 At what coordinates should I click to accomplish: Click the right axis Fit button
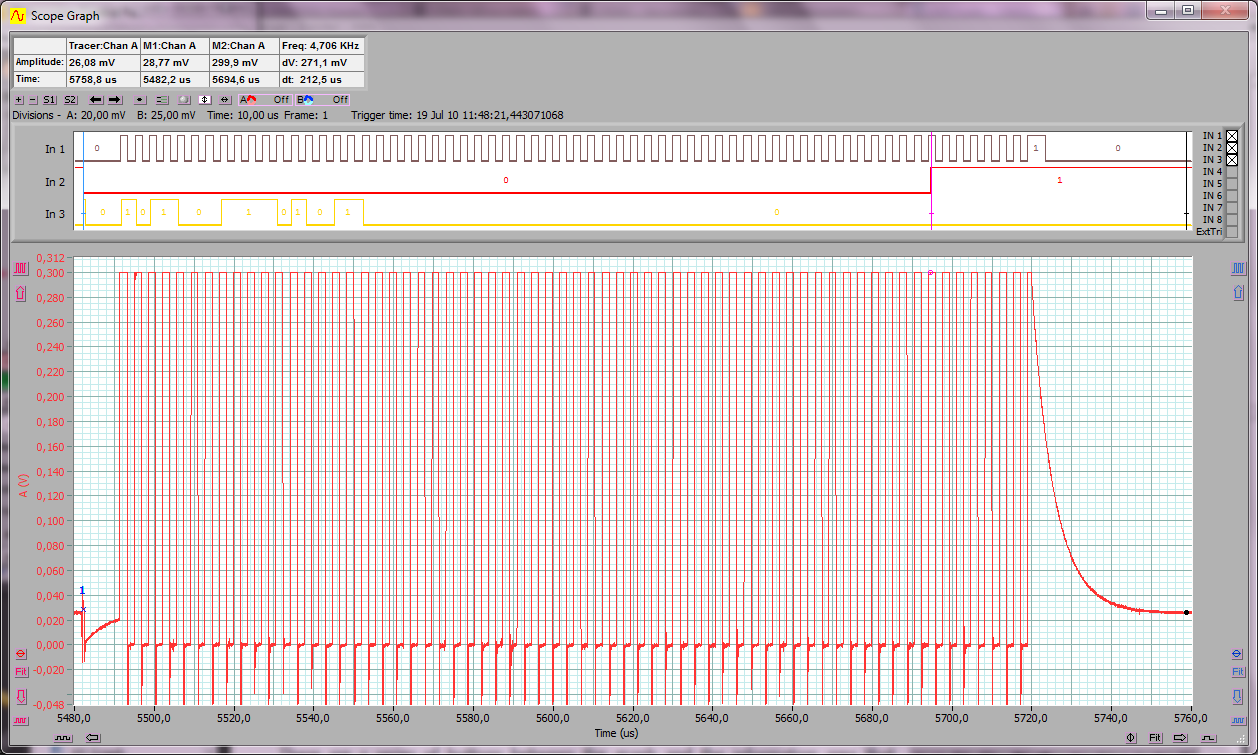point(1239,672)
